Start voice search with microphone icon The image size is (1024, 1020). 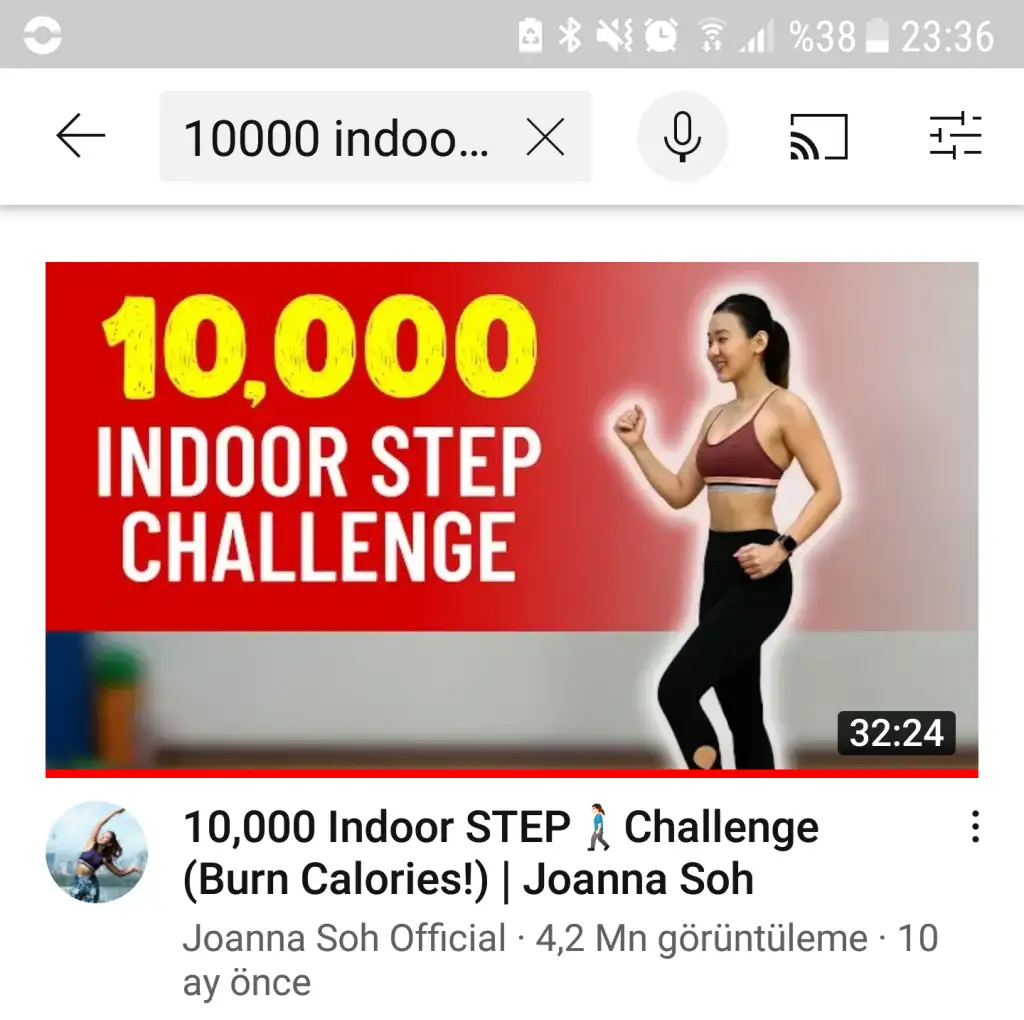(682, 136)
